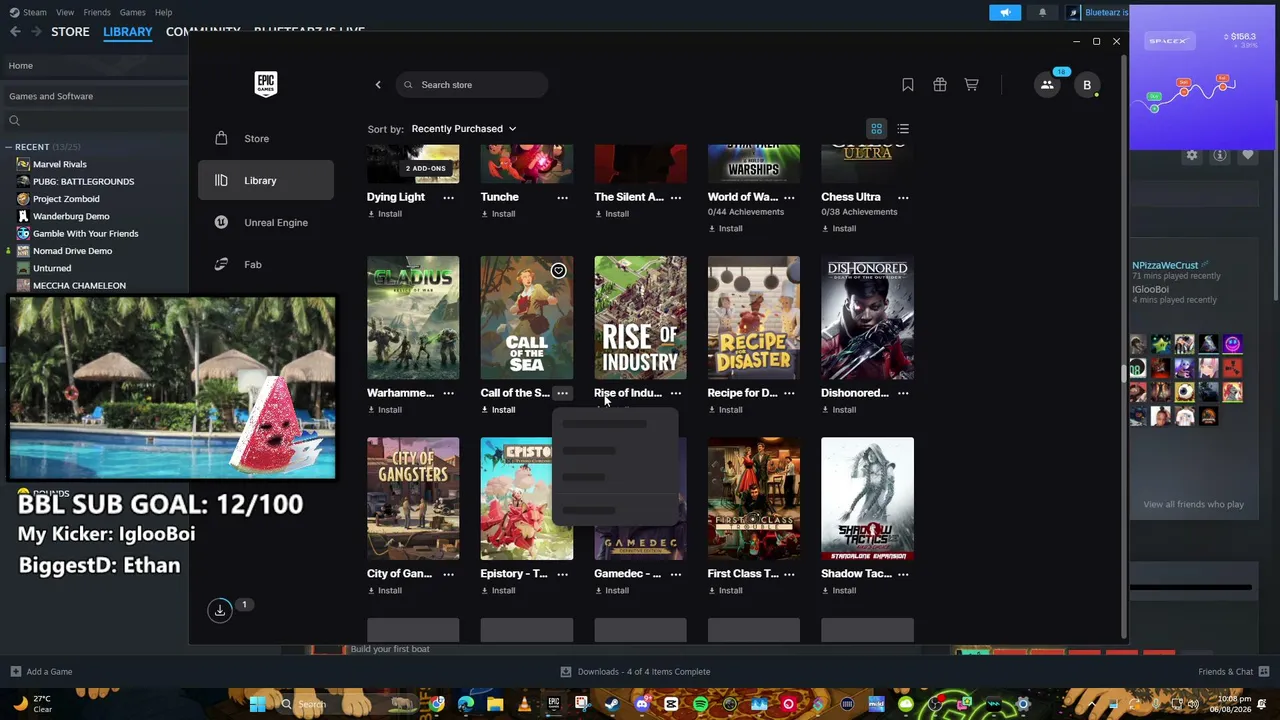Go forward in Steam navigation
The image size is (1280, 720).
pyautogui.click(x=36, y=32)
